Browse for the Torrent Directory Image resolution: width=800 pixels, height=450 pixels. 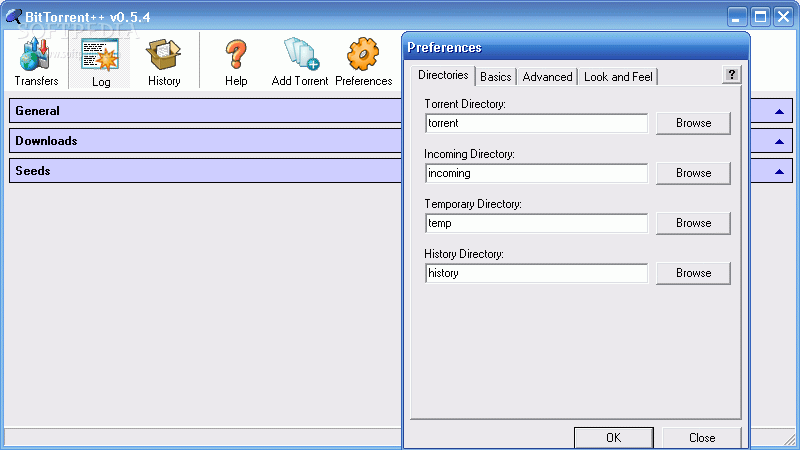[x=693, y=123]
